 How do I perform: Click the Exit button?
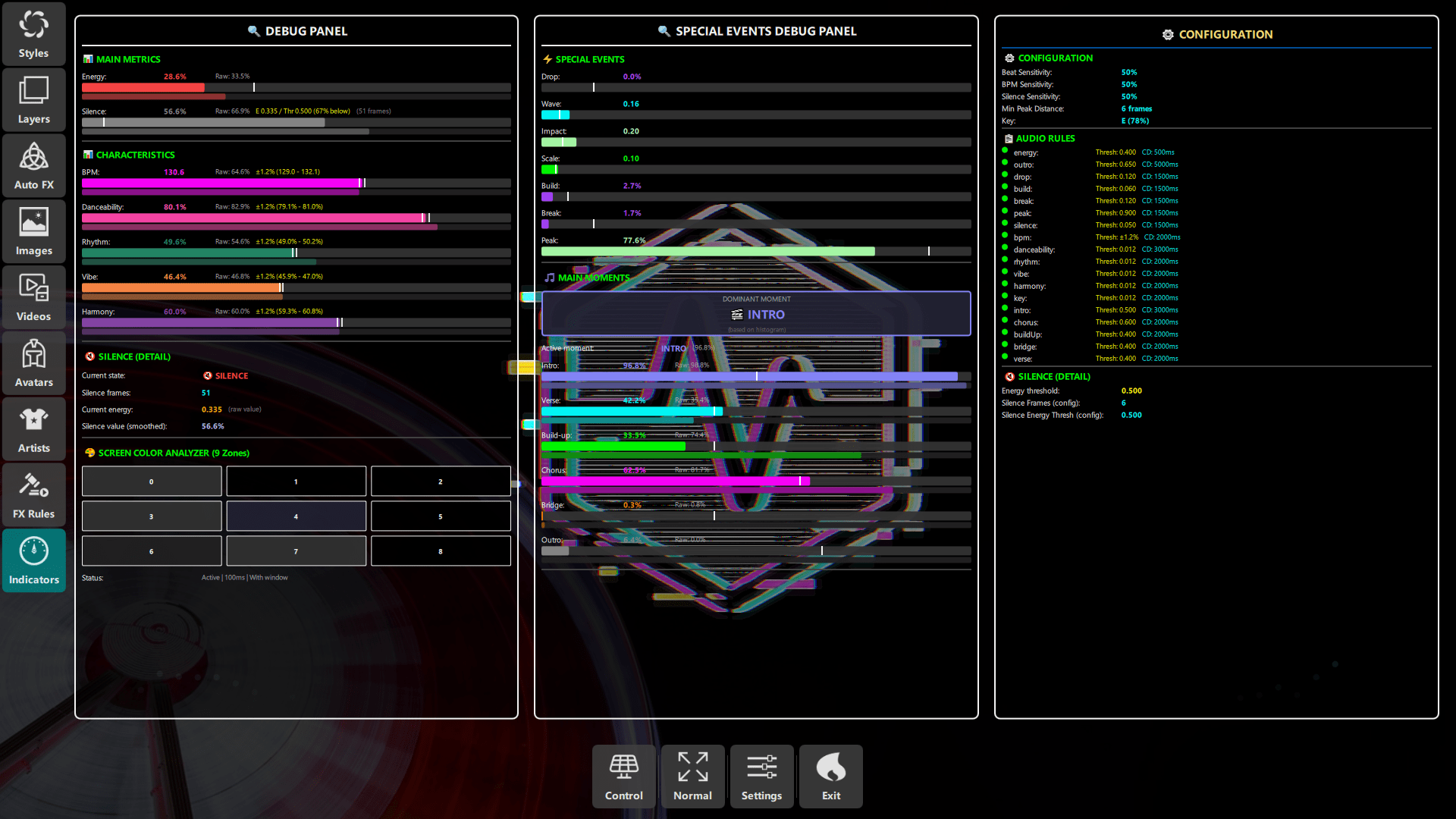(x=830, y=776)
